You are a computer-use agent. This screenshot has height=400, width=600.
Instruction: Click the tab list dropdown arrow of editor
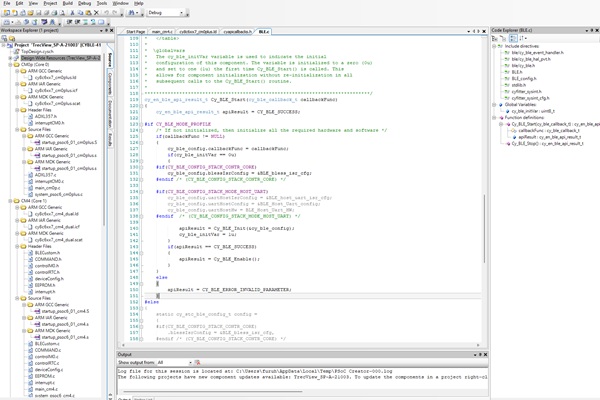(x=468, y=31)
